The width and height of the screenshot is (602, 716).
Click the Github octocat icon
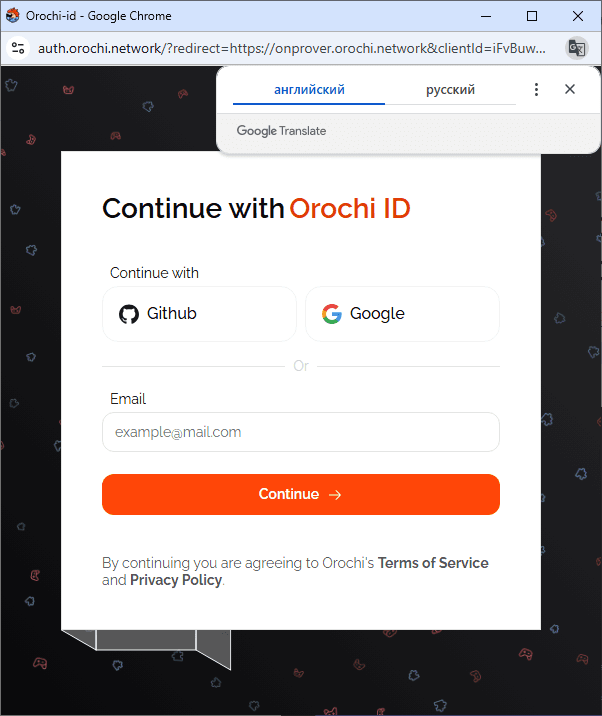(x=129, y=314)
